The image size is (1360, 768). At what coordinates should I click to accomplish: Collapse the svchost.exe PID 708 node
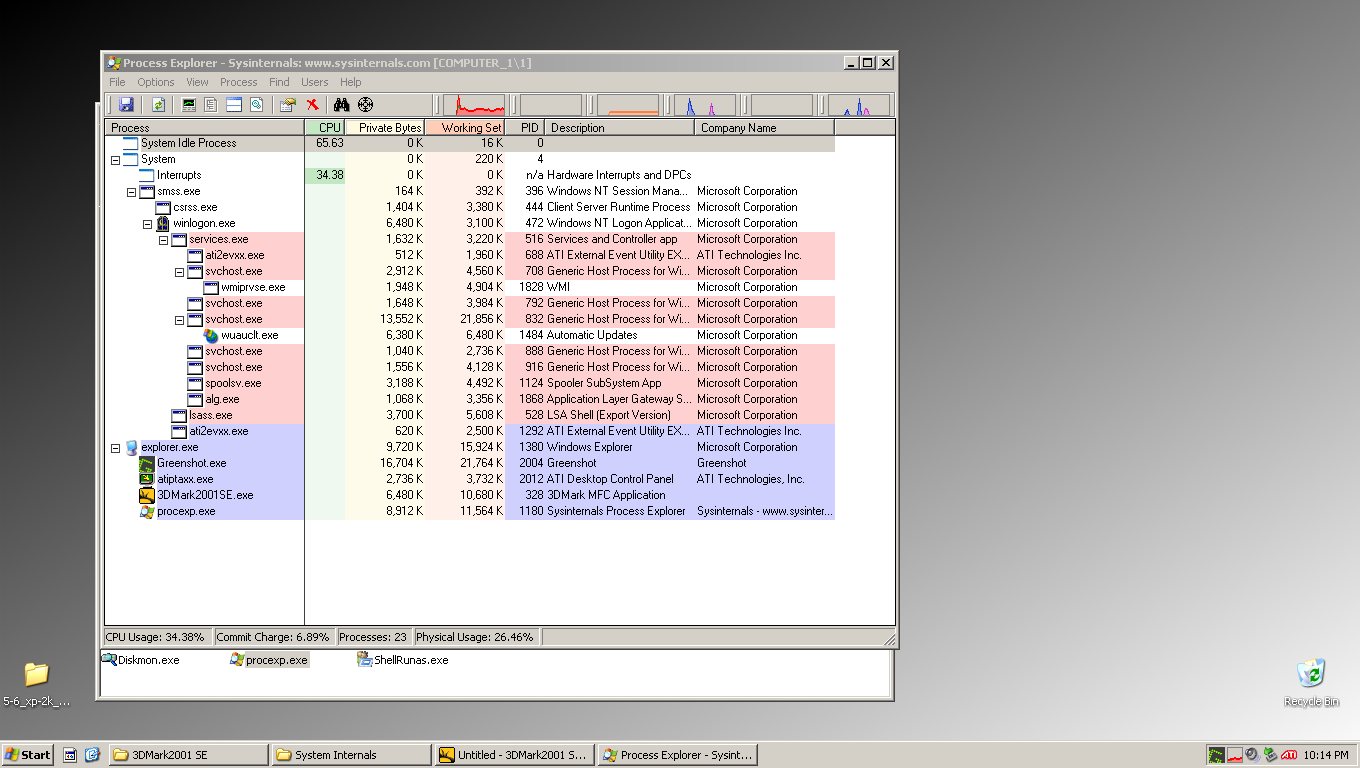coord(179,271)
